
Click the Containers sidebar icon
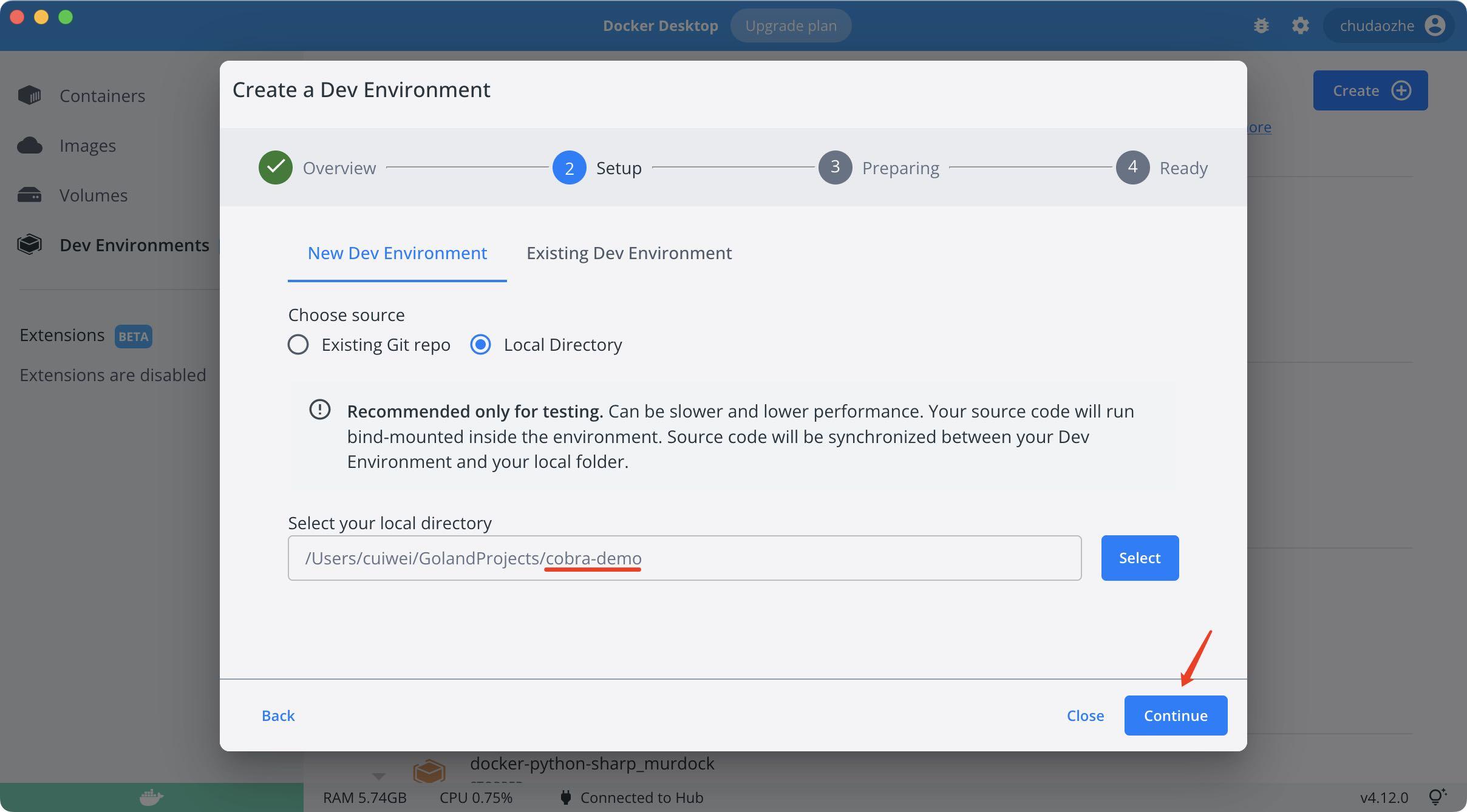[x=29, y=95]
